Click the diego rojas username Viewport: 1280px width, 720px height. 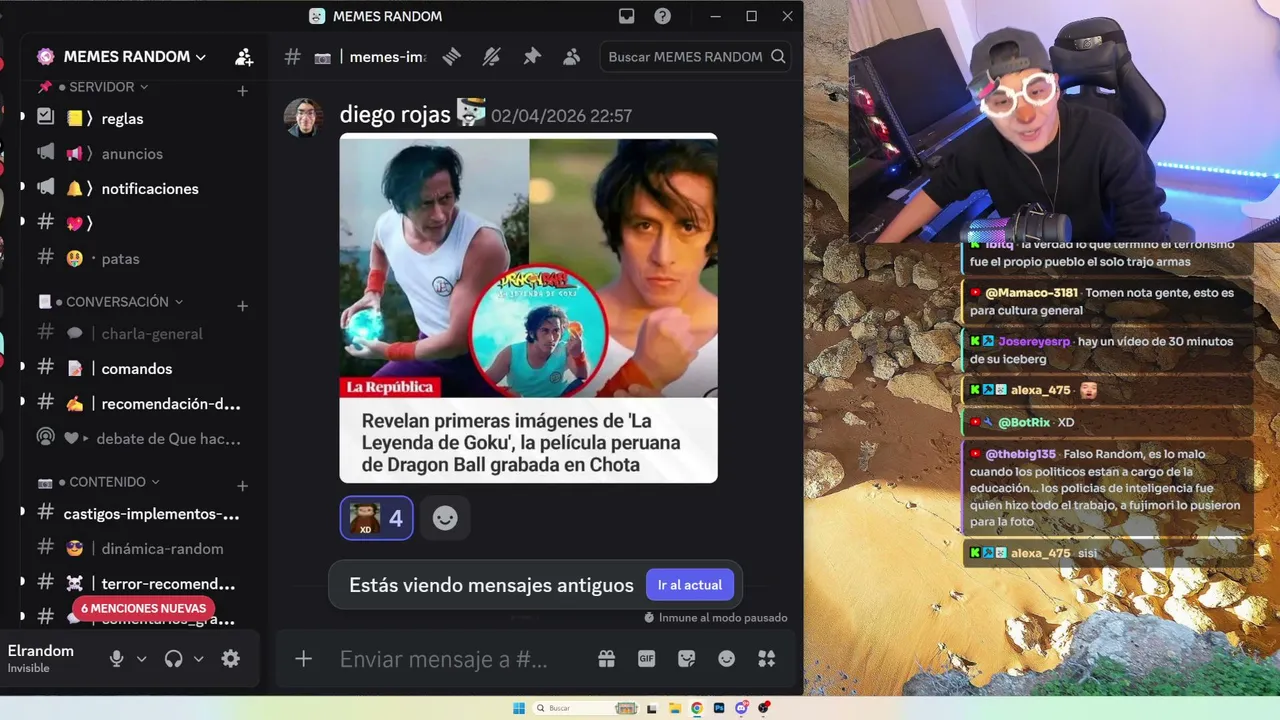395,115
